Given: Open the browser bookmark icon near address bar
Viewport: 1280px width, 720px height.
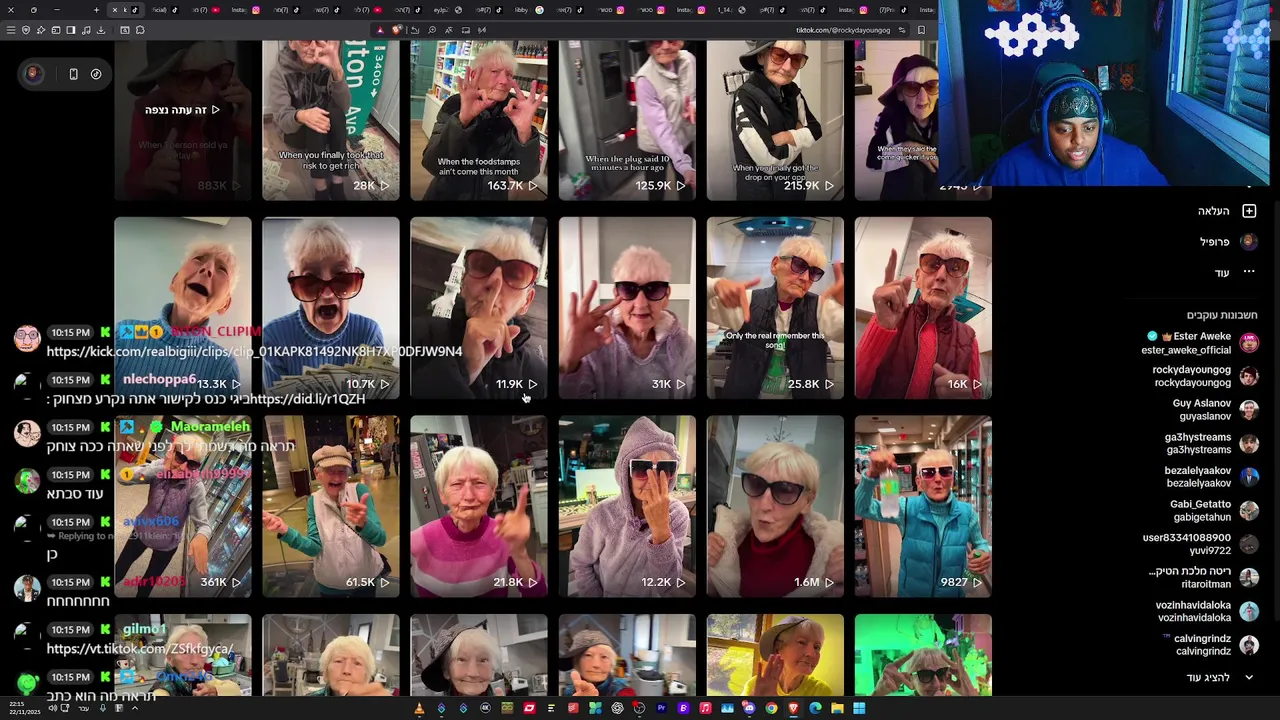Looking at the screenshot, I should tap(921, 30).
